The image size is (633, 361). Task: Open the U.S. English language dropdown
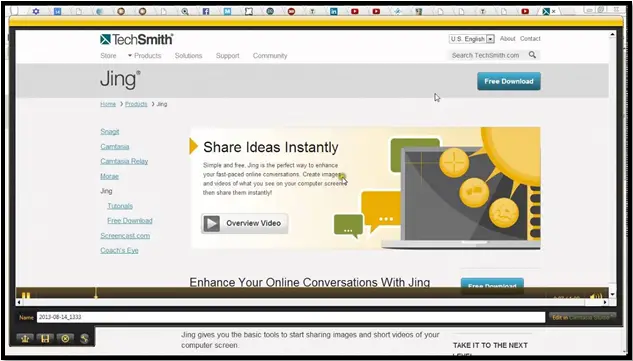tap(472, 39)
